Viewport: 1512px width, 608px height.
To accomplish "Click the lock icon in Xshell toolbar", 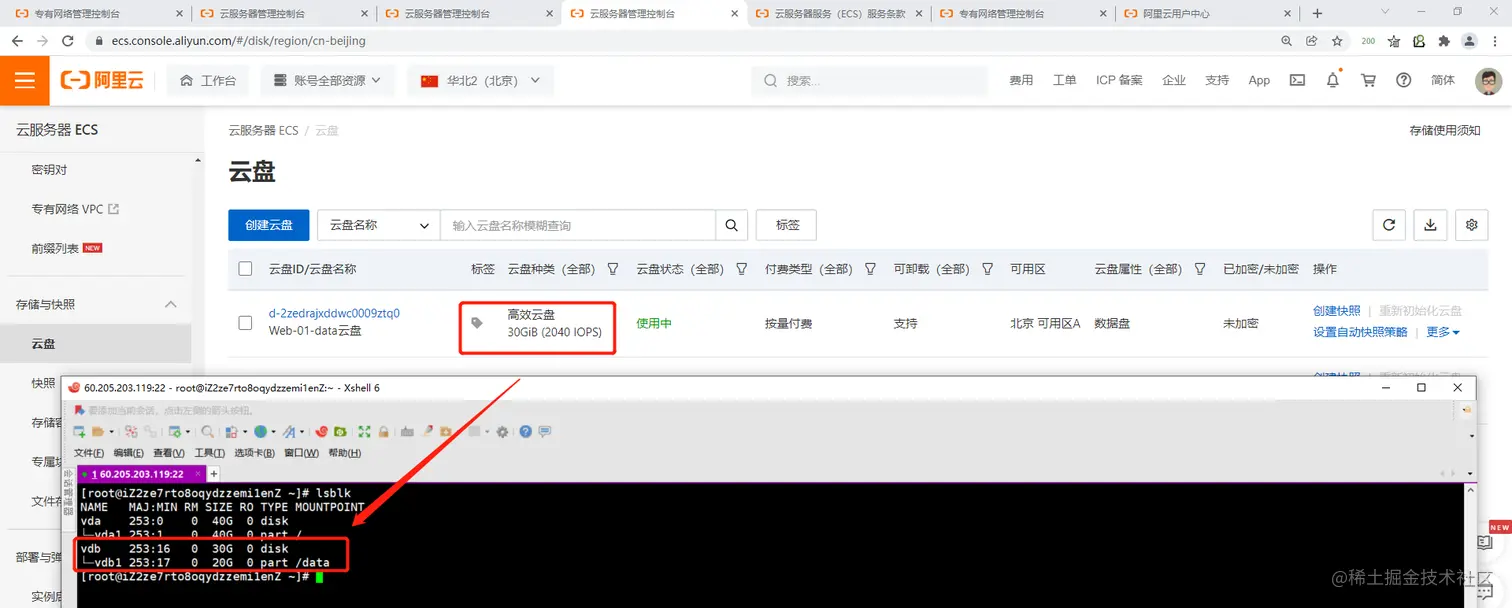I will coord(383,432).
